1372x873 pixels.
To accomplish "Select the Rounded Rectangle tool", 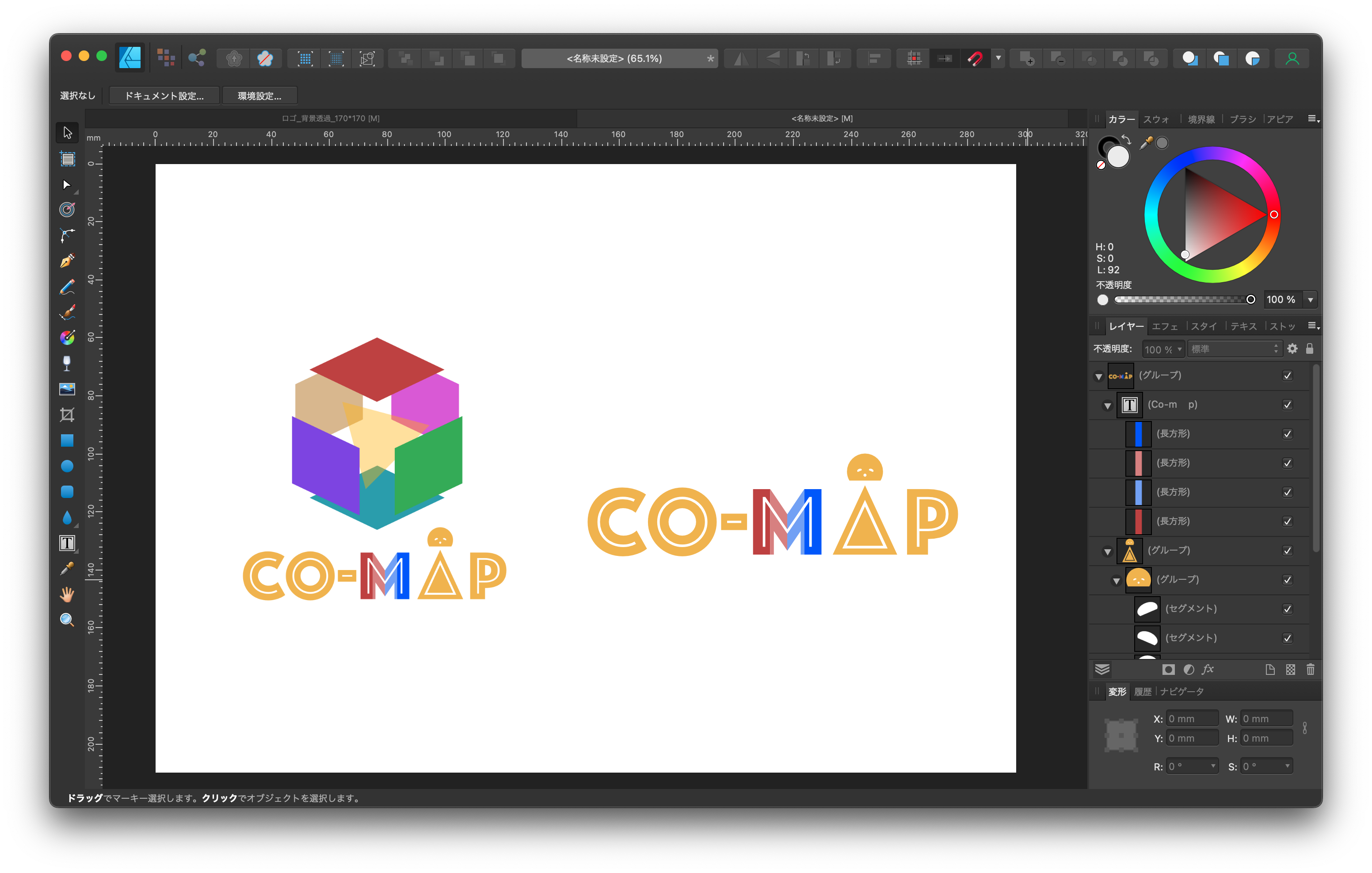I will pyautogui.click(x=67, y=491).
